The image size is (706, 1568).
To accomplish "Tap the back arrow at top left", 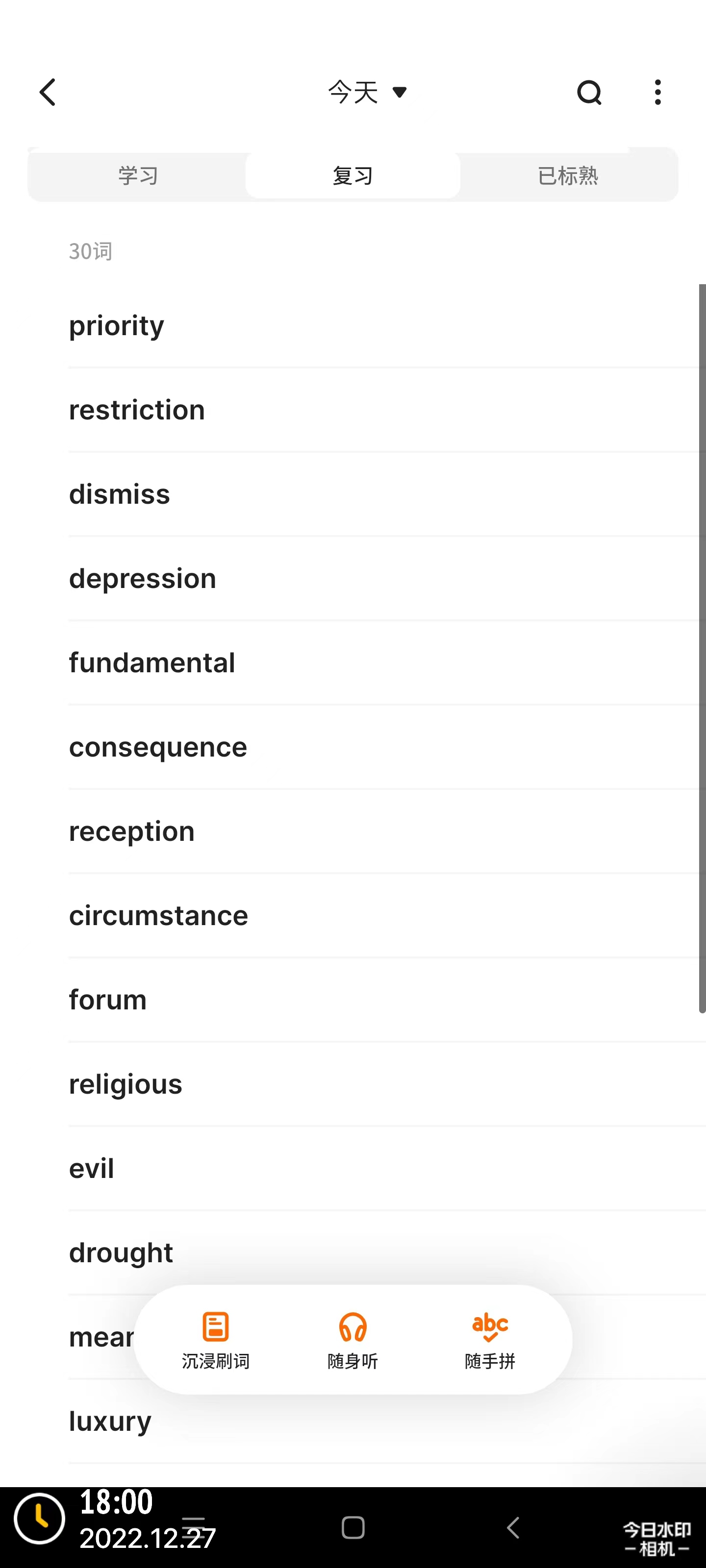I will [48, 93].
